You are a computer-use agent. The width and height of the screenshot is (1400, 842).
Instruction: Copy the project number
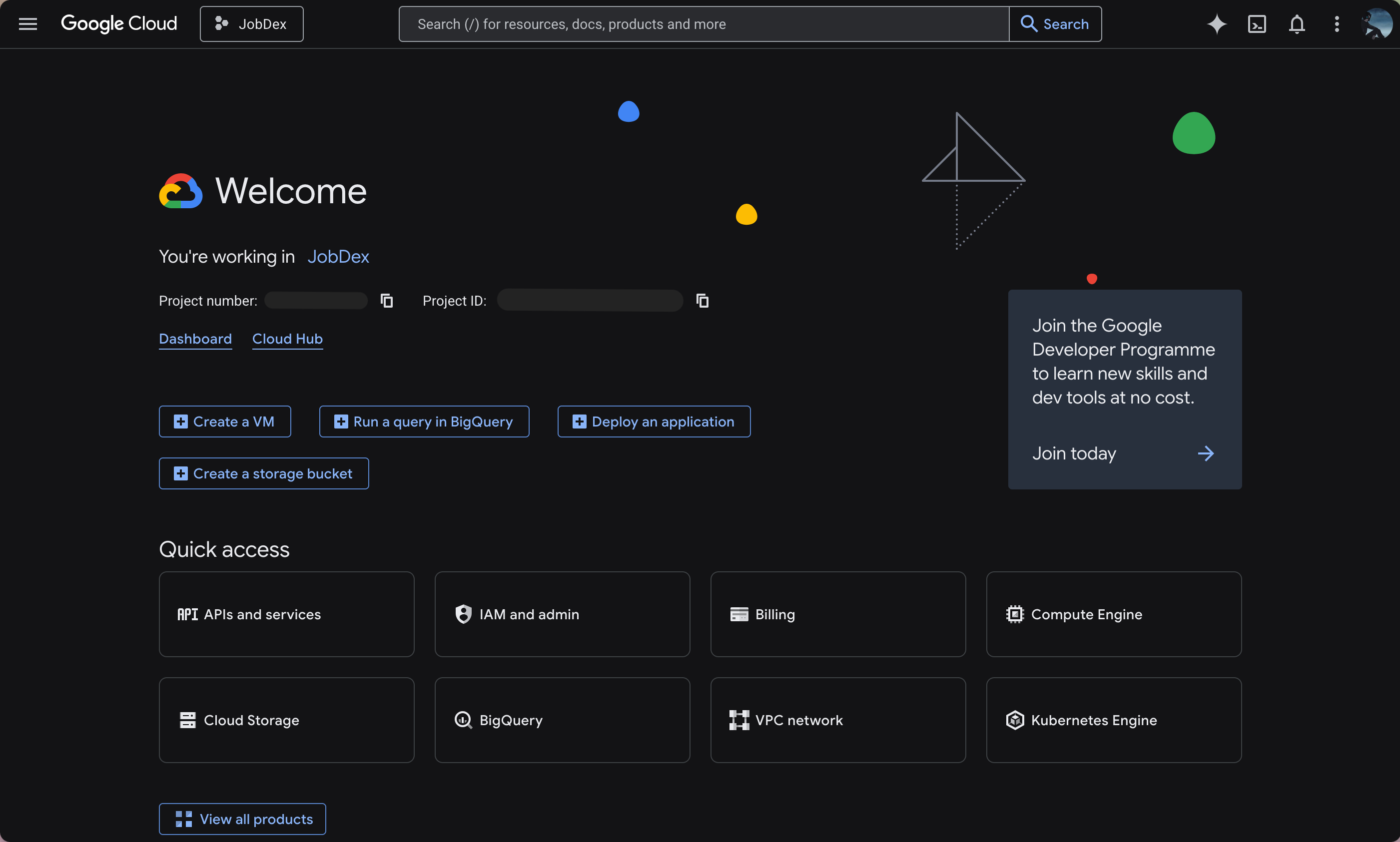point(386,301)
